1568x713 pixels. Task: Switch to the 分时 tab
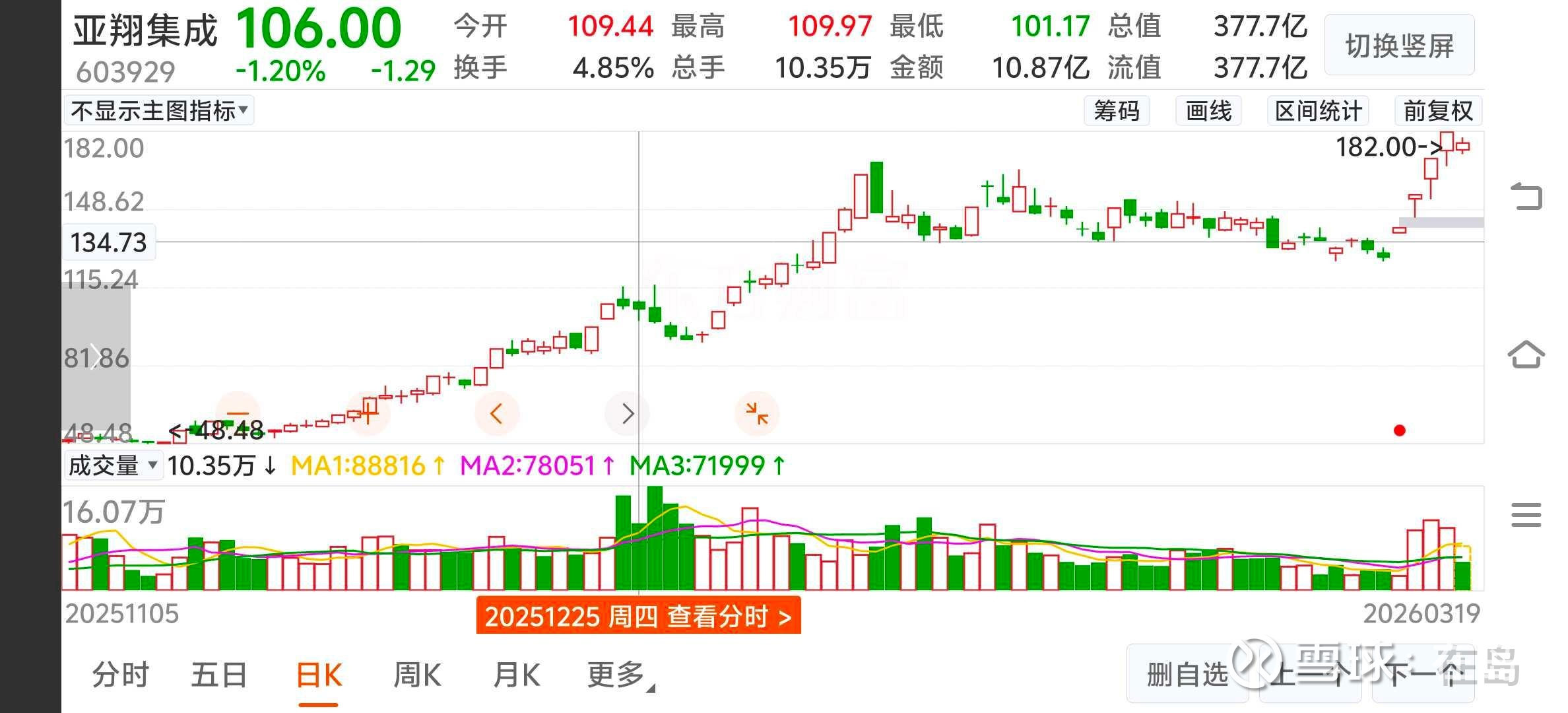pyautogui.click(x=121, y=675)
